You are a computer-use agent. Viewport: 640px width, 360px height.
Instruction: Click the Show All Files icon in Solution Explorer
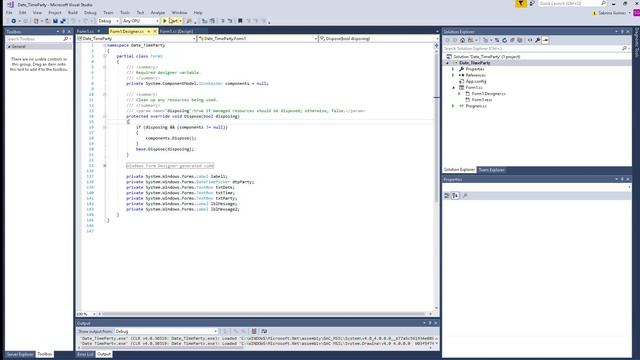(x=520, y=40)
